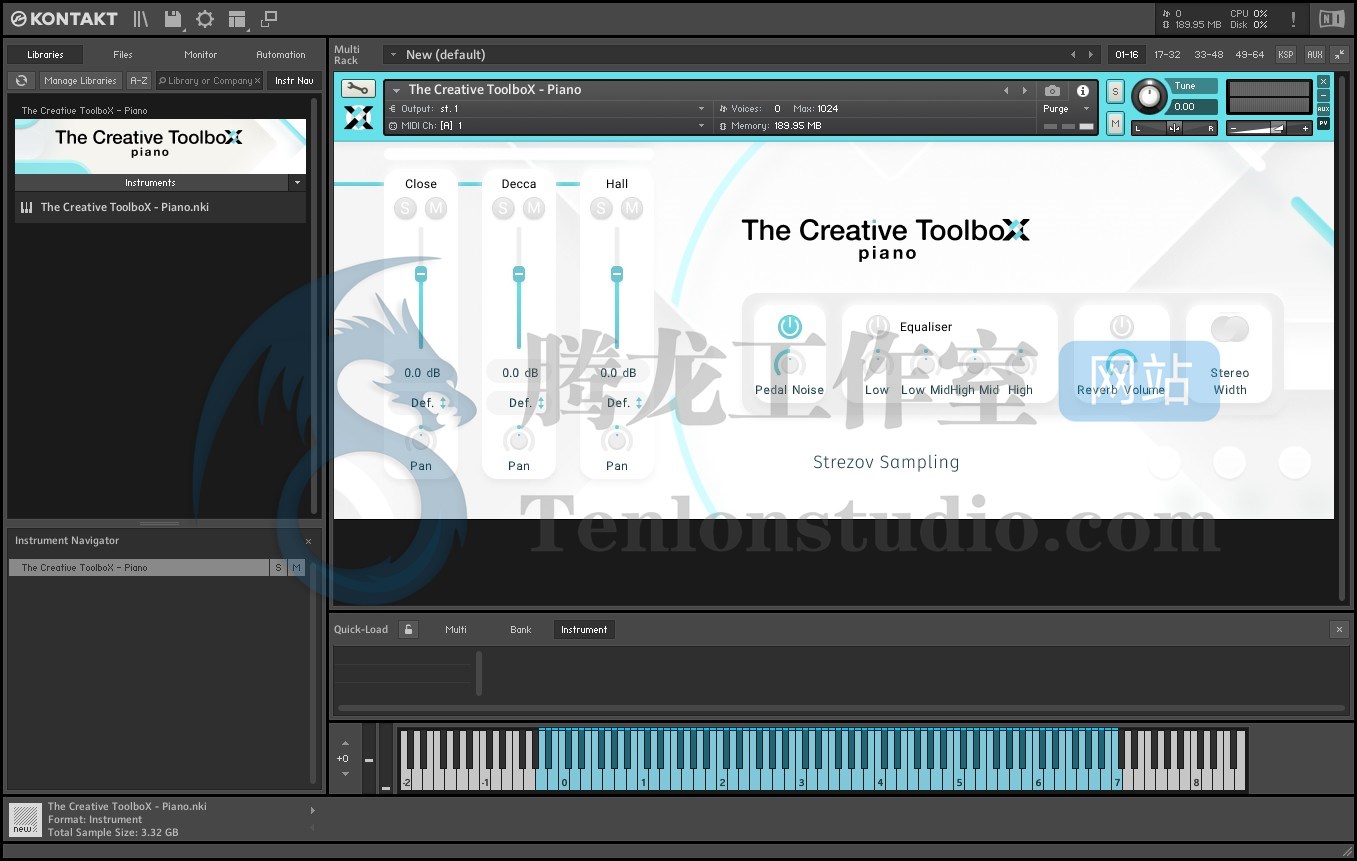Select rack page 17-32

click(1167, 54)
